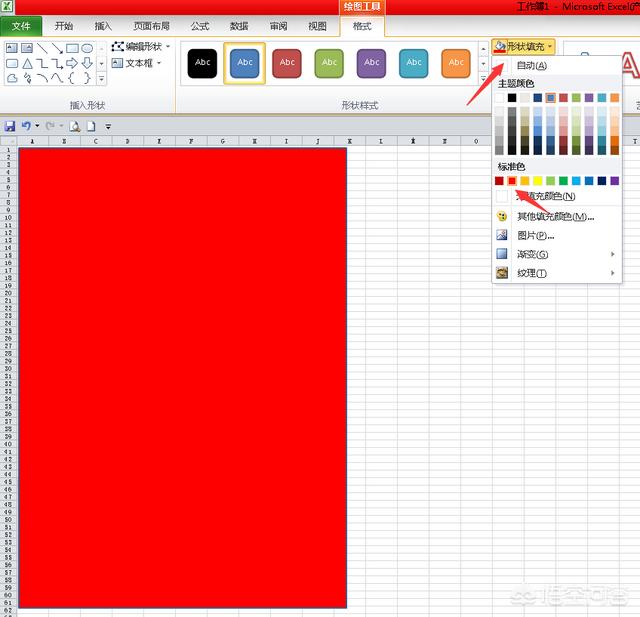Select the arc shape
640x617 pixels.
(42, 78)
